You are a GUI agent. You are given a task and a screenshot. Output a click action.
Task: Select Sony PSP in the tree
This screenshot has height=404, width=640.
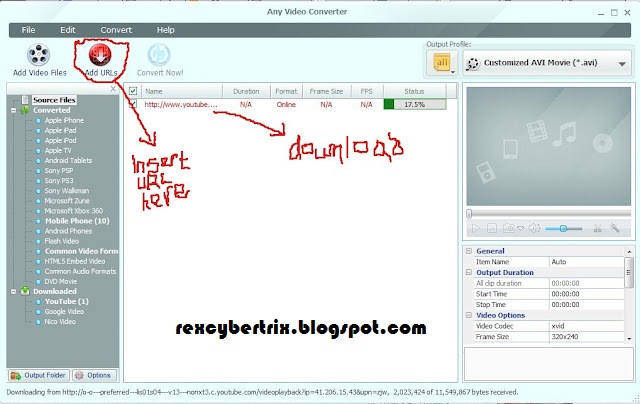click(x=59, y=171)
